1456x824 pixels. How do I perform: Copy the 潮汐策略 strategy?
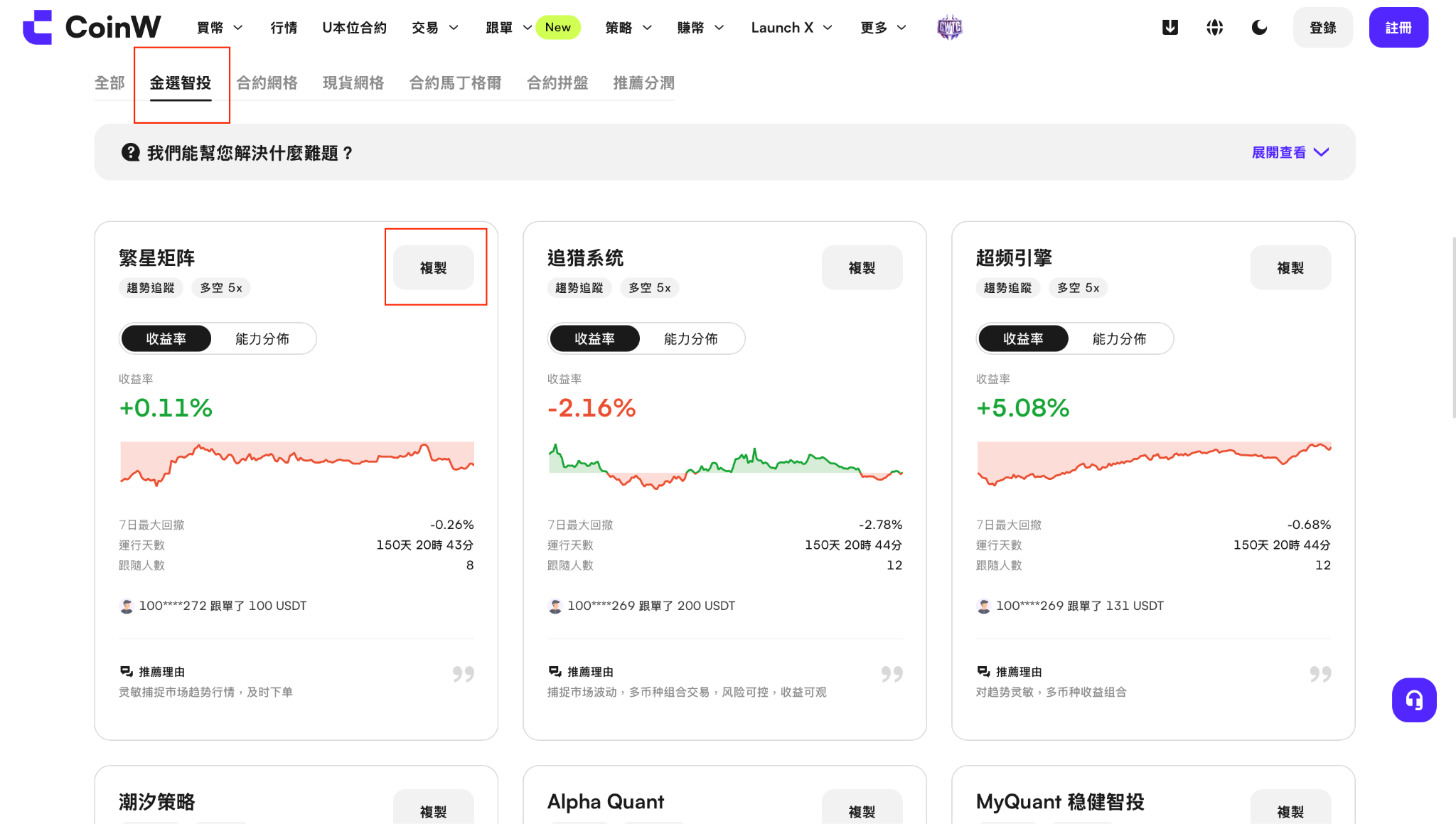coord(434,808)
